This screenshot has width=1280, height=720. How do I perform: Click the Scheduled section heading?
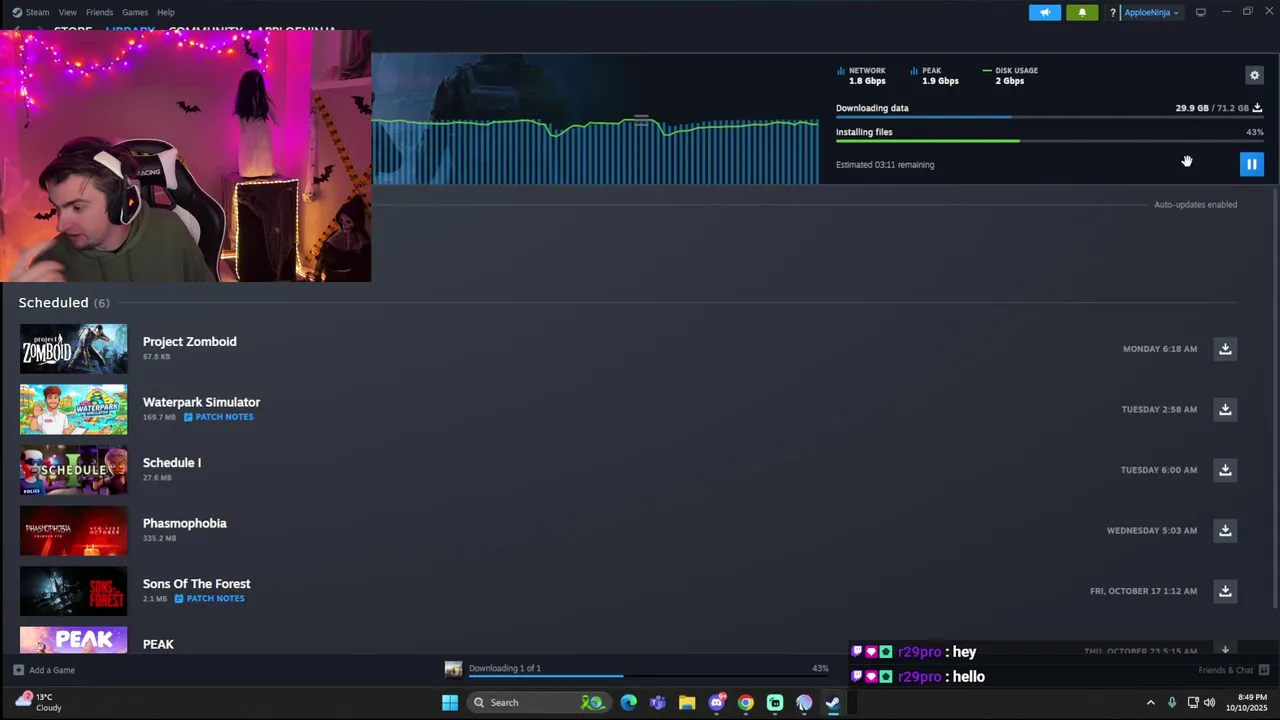53,303
